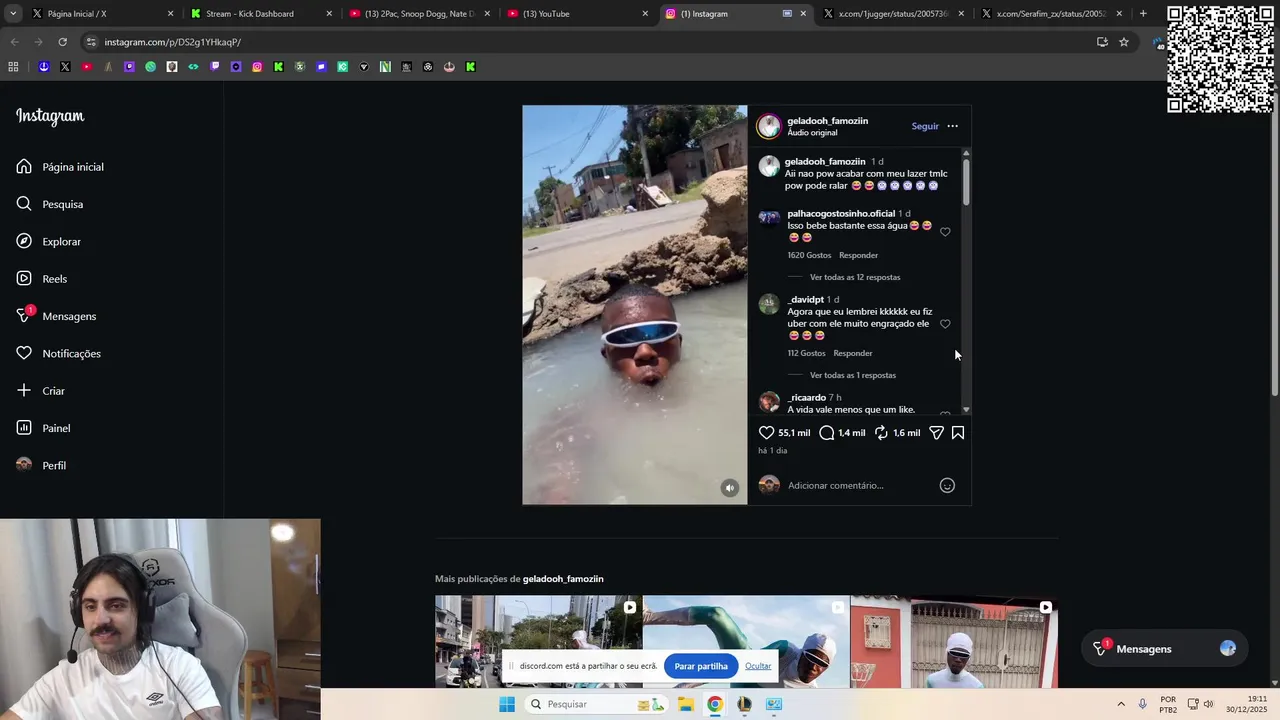Click Parar partilha button
The width and height of the screenshot is (1280, 720).
(701, 666)
